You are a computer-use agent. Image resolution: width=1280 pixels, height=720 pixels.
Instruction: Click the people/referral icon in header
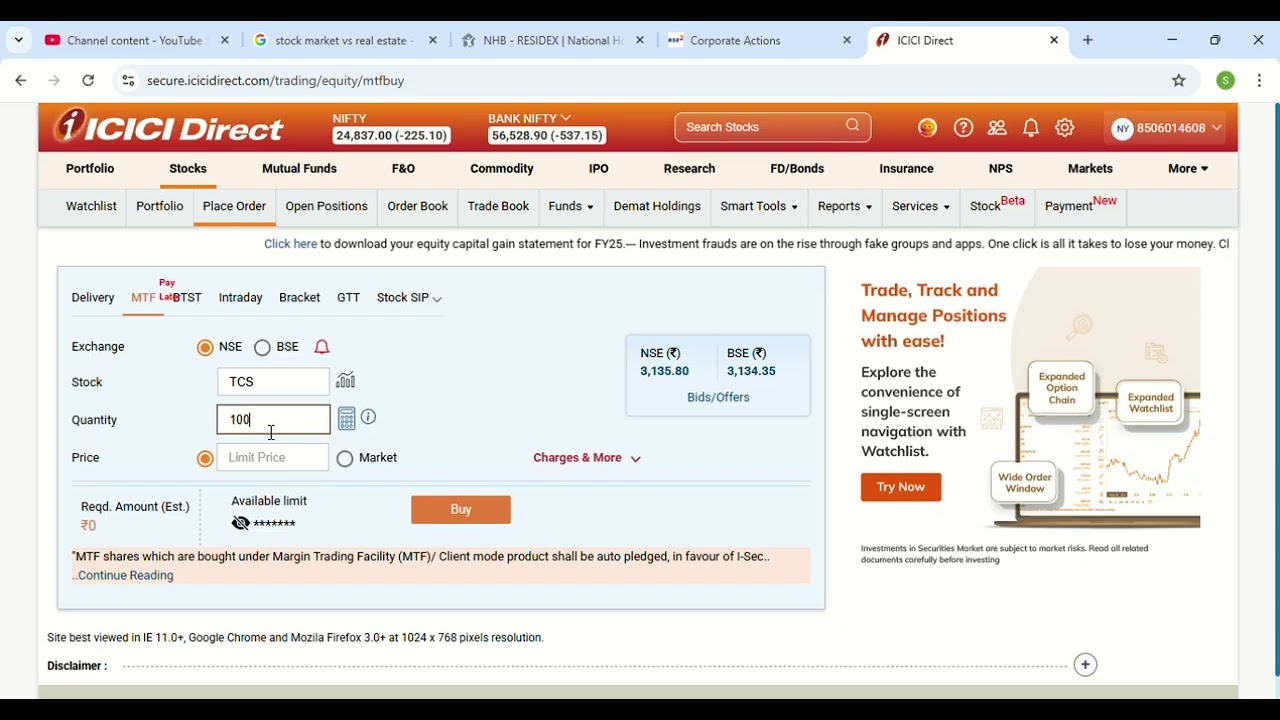(997, 128)
